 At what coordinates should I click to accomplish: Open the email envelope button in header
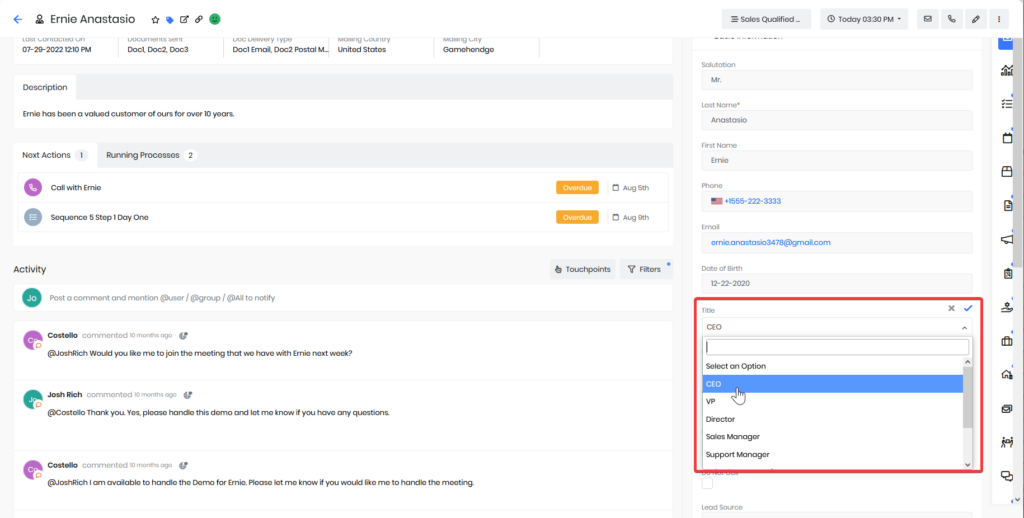tap(927, 19)
